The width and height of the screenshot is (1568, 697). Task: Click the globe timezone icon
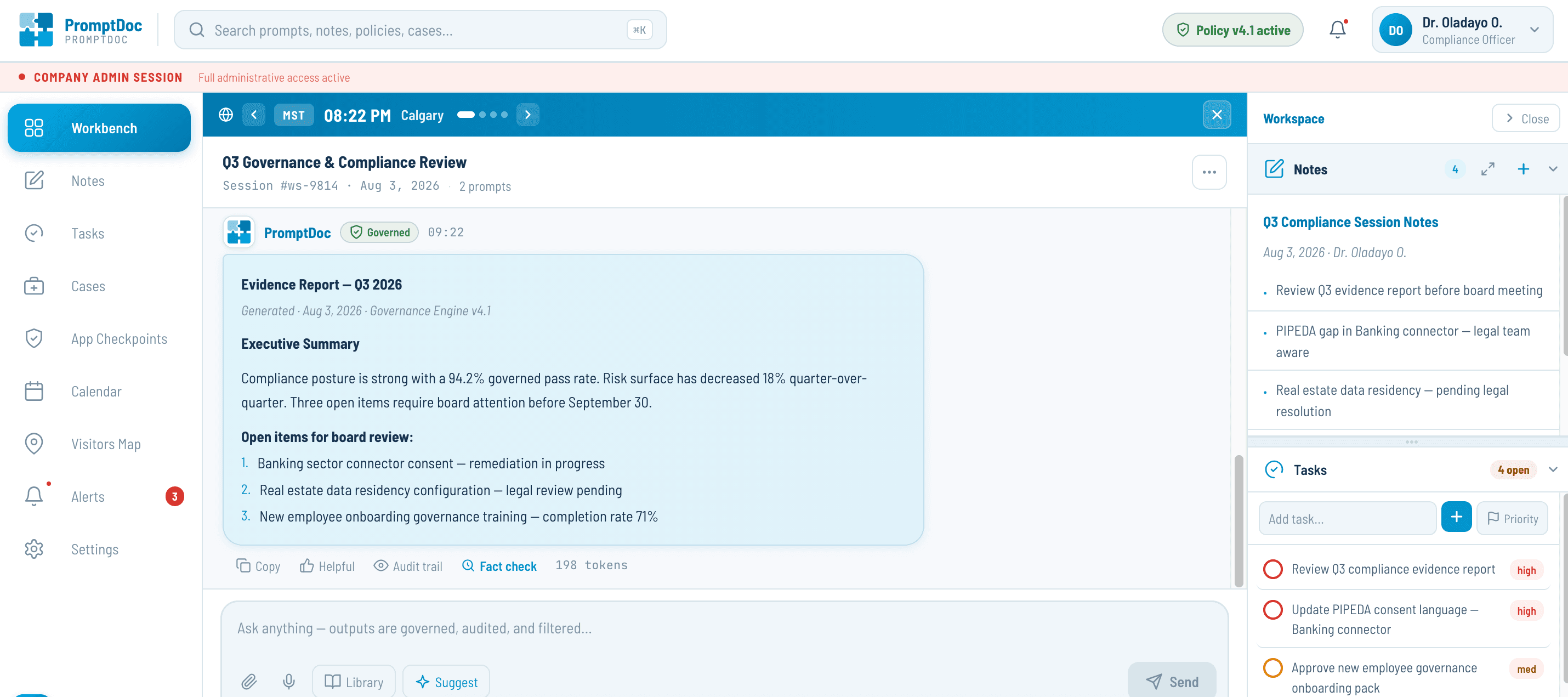coord(226,115)
